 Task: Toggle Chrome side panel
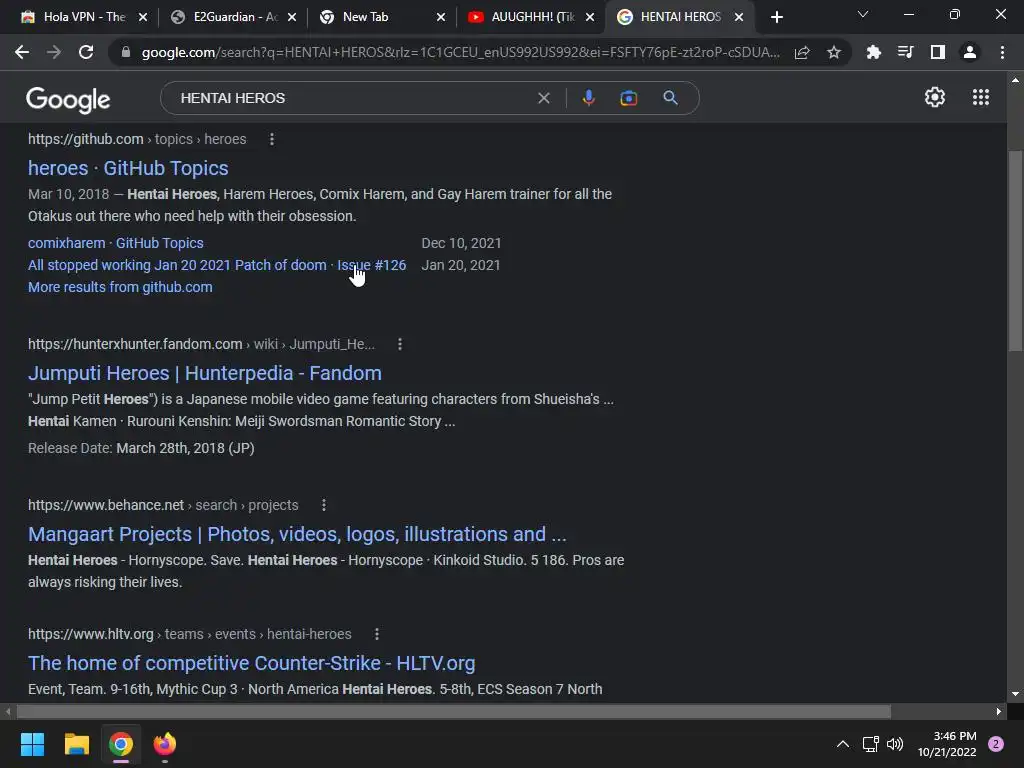pos(938,52)
